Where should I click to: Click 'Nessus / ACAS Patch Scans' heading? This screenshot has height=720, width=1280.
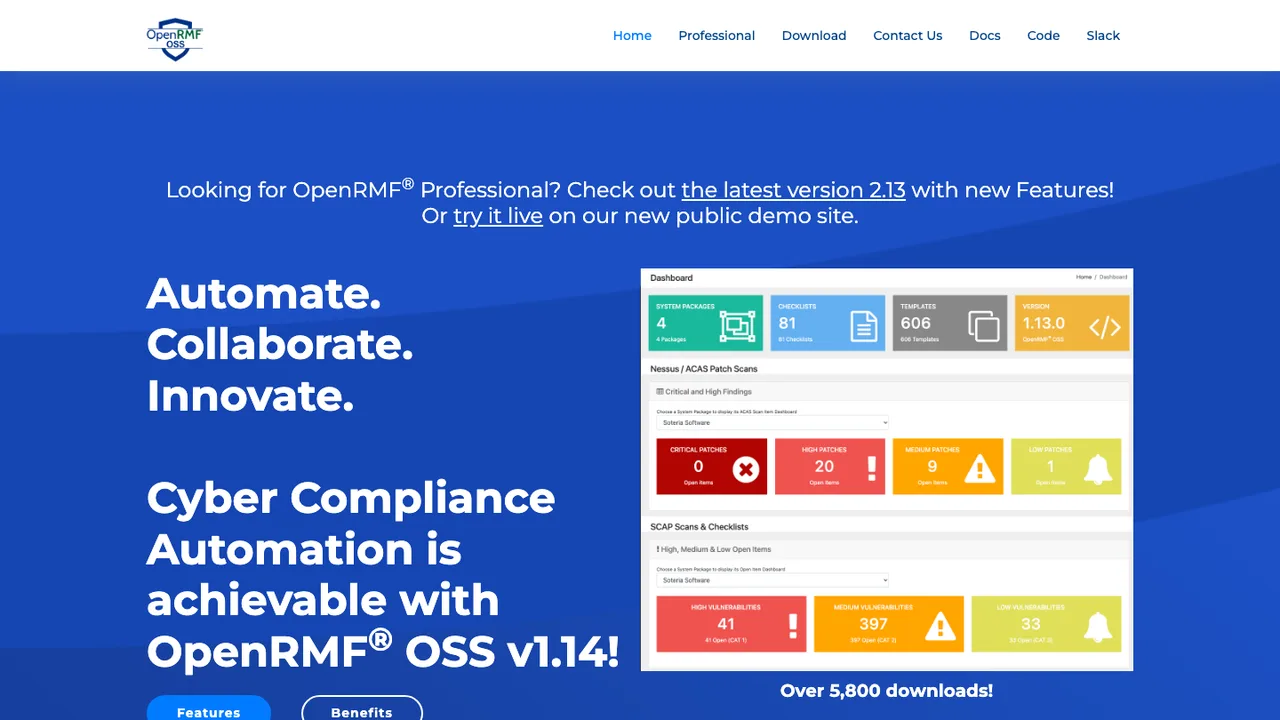pos(704,369)
